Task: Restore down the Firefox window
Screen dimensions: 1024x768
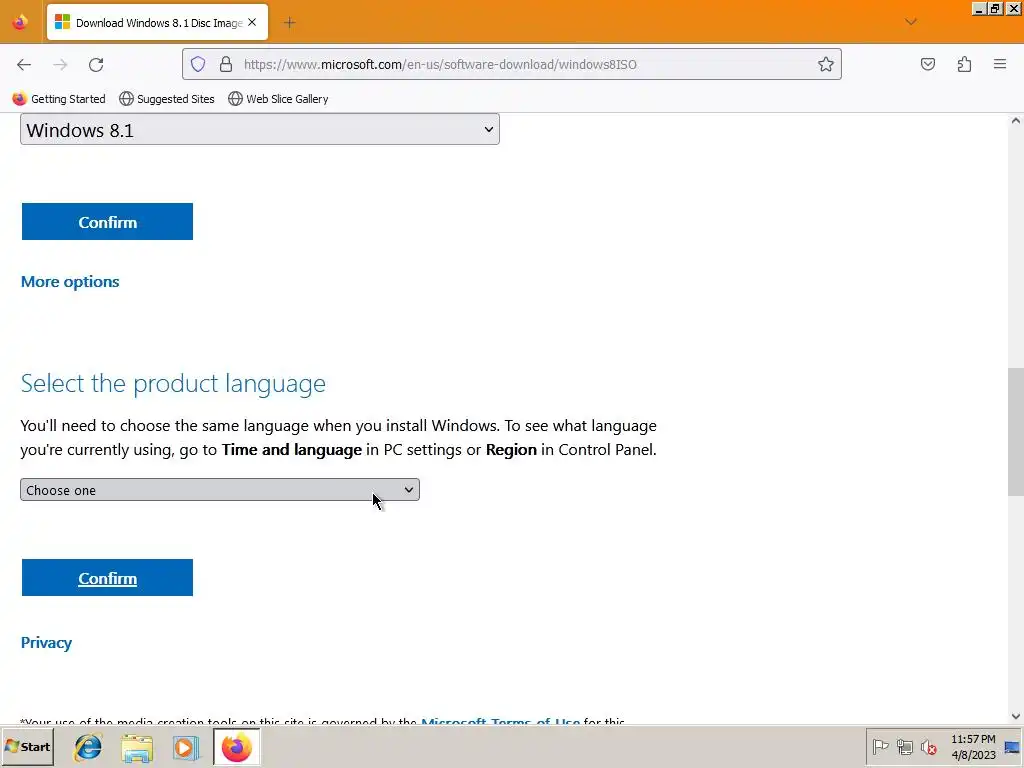Action: [x=995, y=8]
